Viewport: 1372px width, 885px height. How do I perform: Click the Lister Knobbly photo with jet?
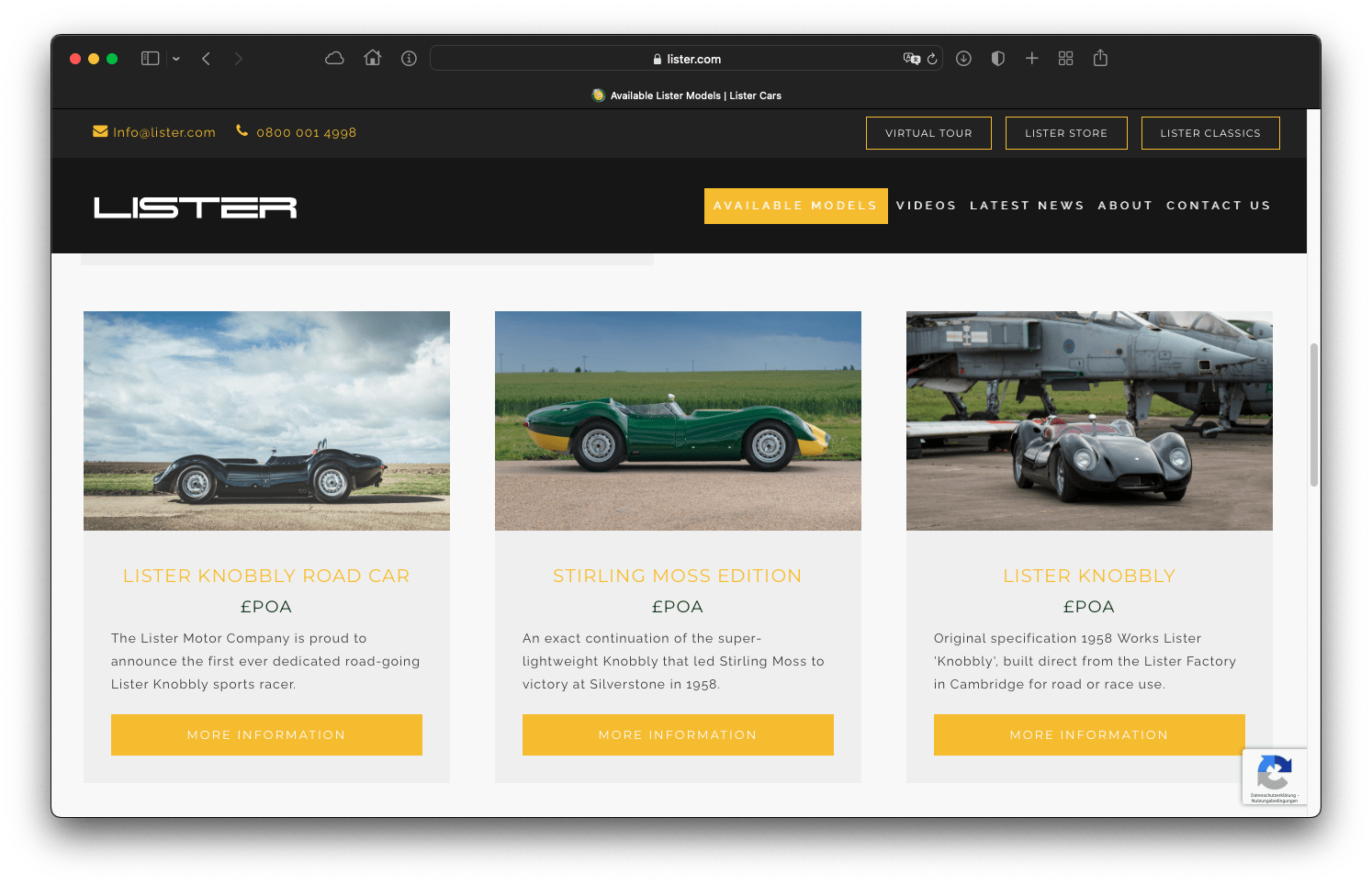[x=1089, y=420]
